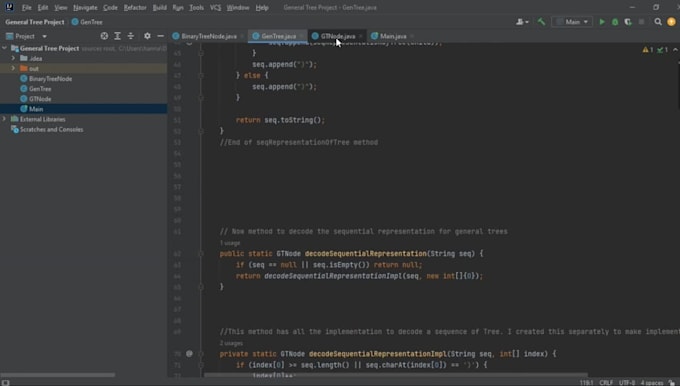Click the IntelliJ app logo icon
Image resolution: width=680 pixels, height=386 pixels.
[x=9, y=7]
